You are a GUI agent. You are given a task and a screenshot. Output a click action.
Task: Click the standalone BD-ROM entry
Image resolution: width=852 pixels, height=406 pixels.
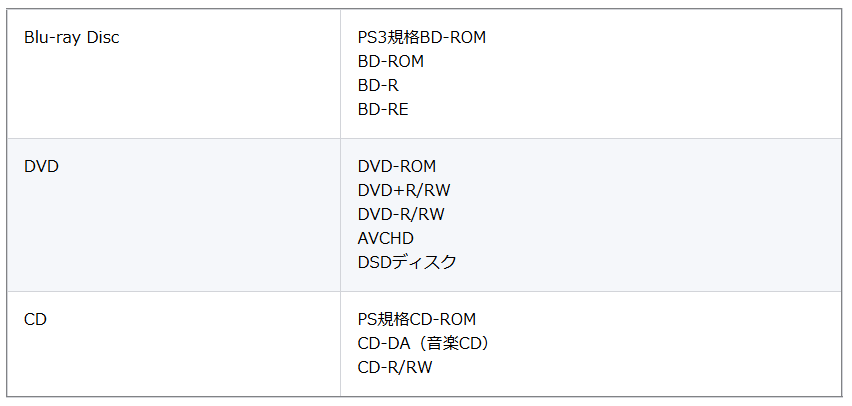click(x=390, y=61)
